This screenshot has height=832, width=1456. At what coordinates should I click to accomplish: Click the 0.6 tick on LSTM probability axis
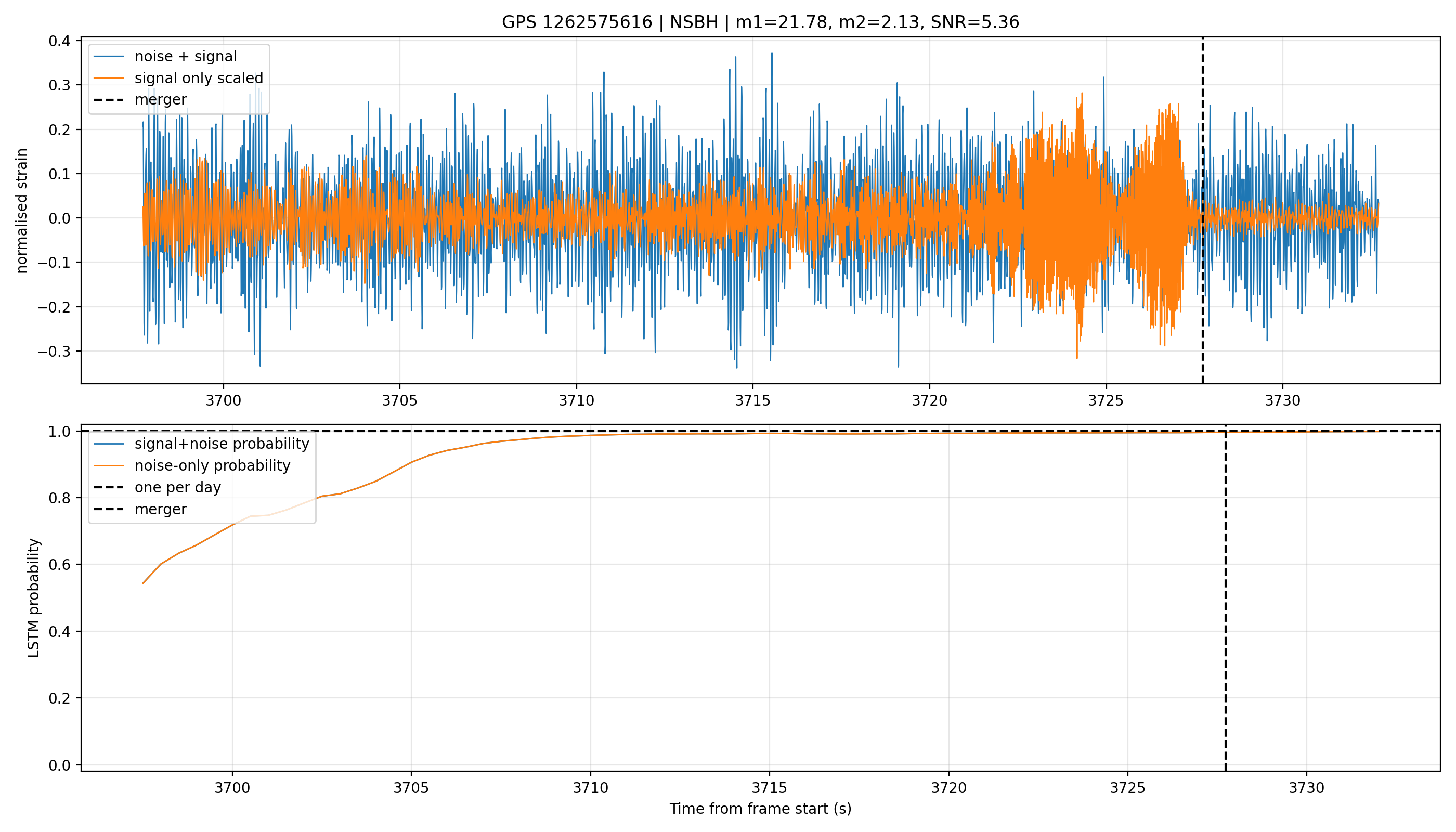click(x=59, y=565)
